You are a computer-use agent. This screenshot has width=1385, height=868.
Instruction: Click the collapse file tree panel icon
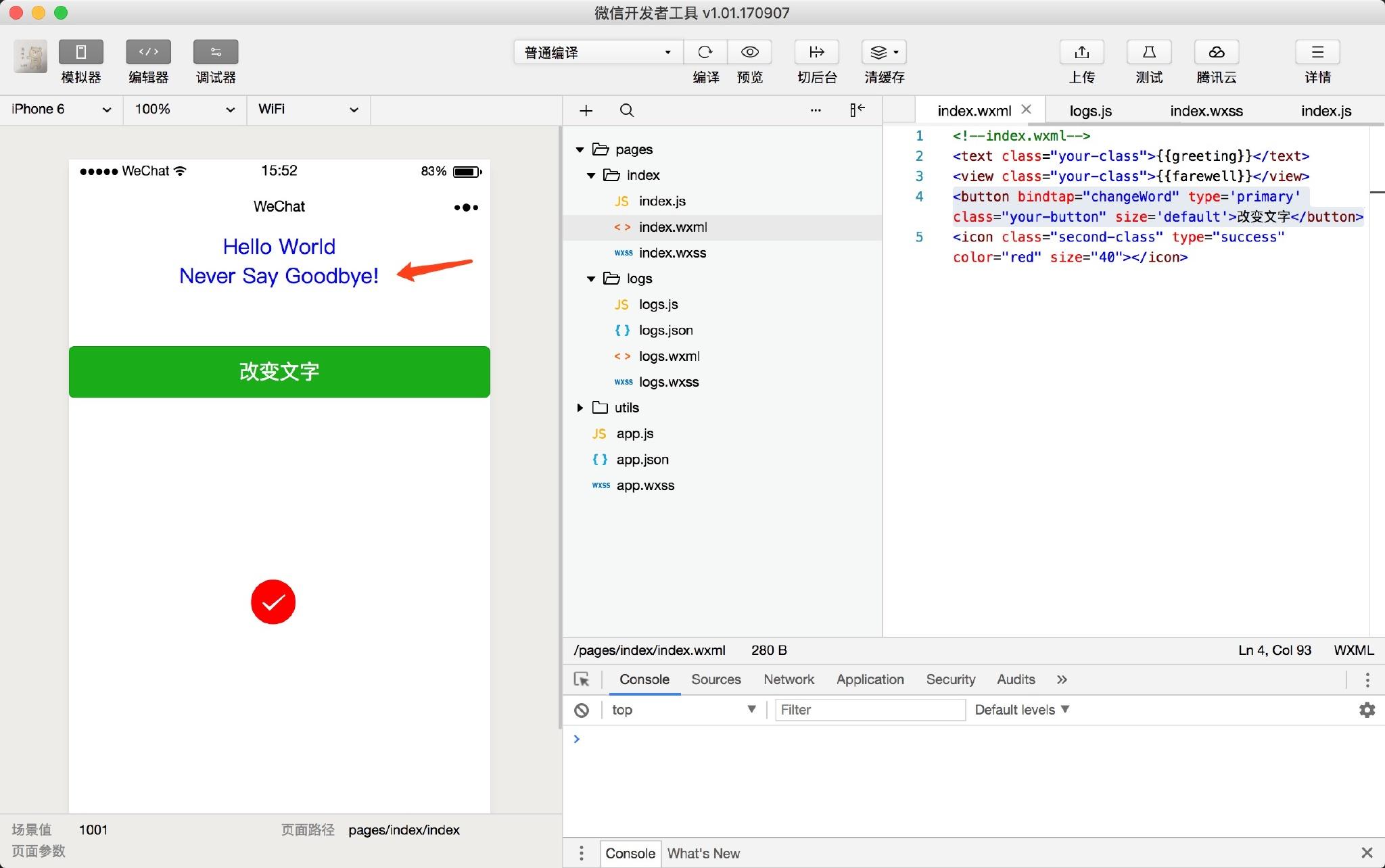(x=858, y=110)
